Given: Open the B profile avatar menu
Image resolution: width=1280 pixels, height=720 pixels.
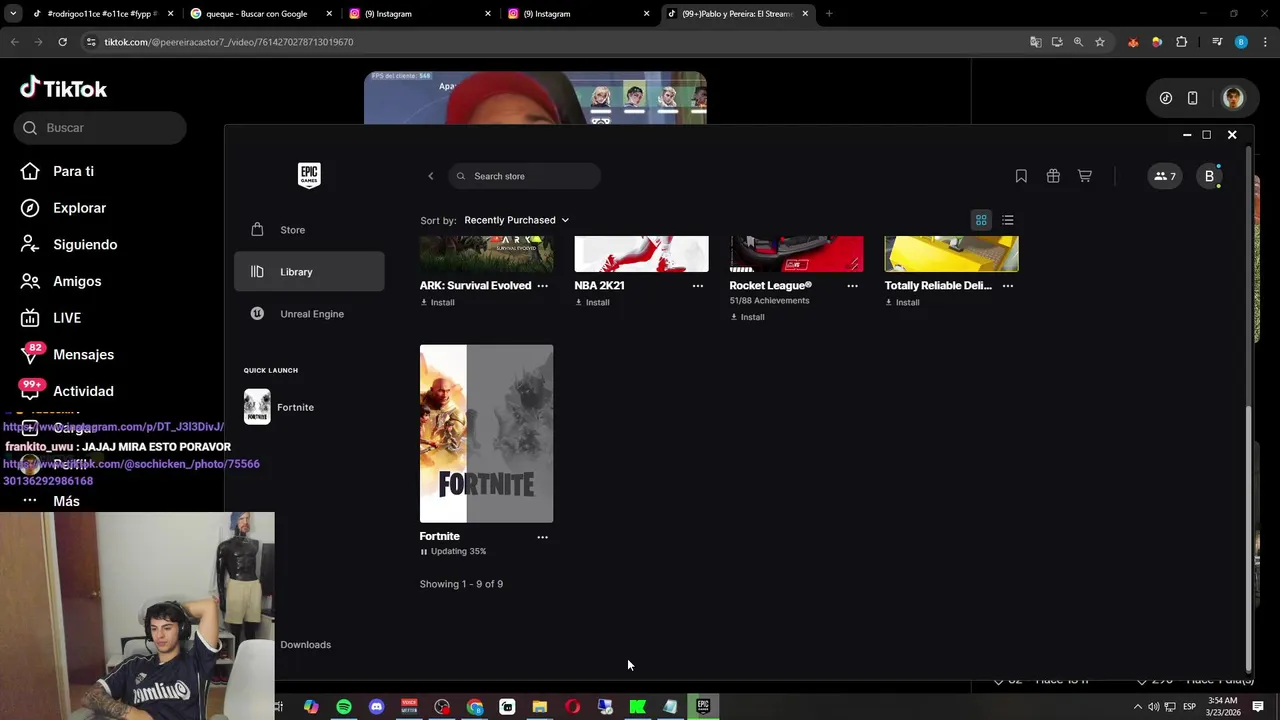Looking at the screenshot, I should pos(1209,176).
